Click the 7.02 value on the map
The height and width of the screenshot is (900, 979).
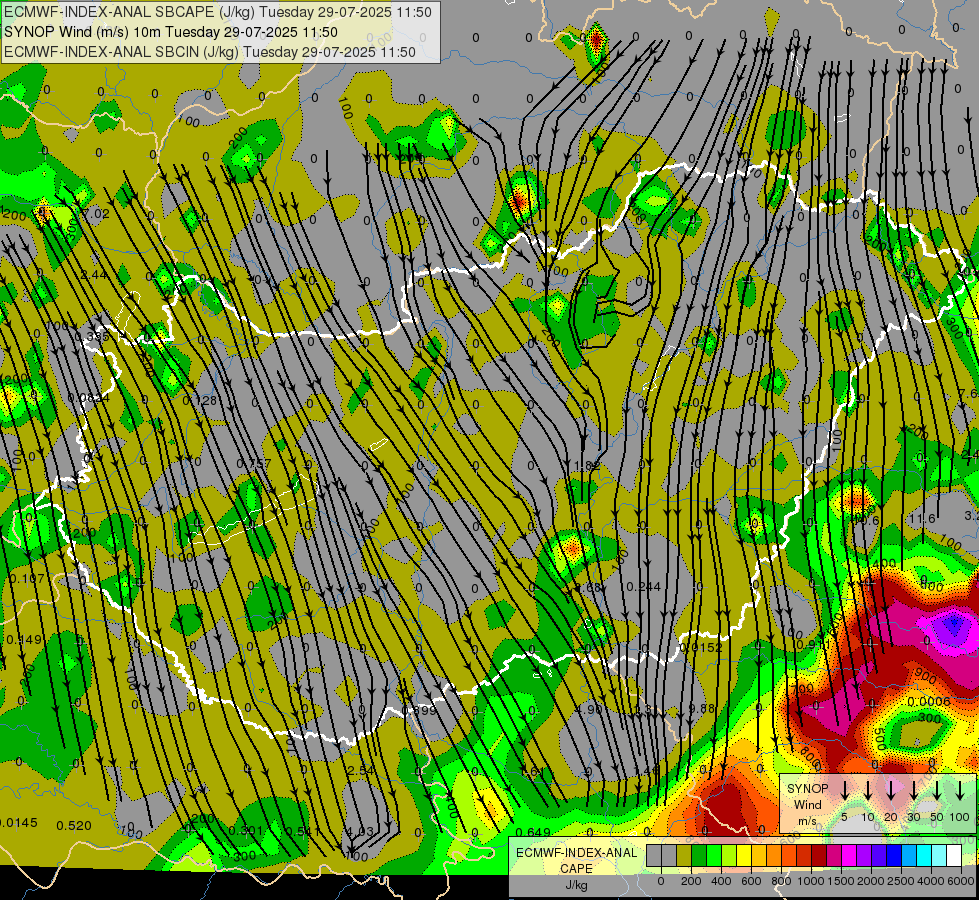click(96, 214)
